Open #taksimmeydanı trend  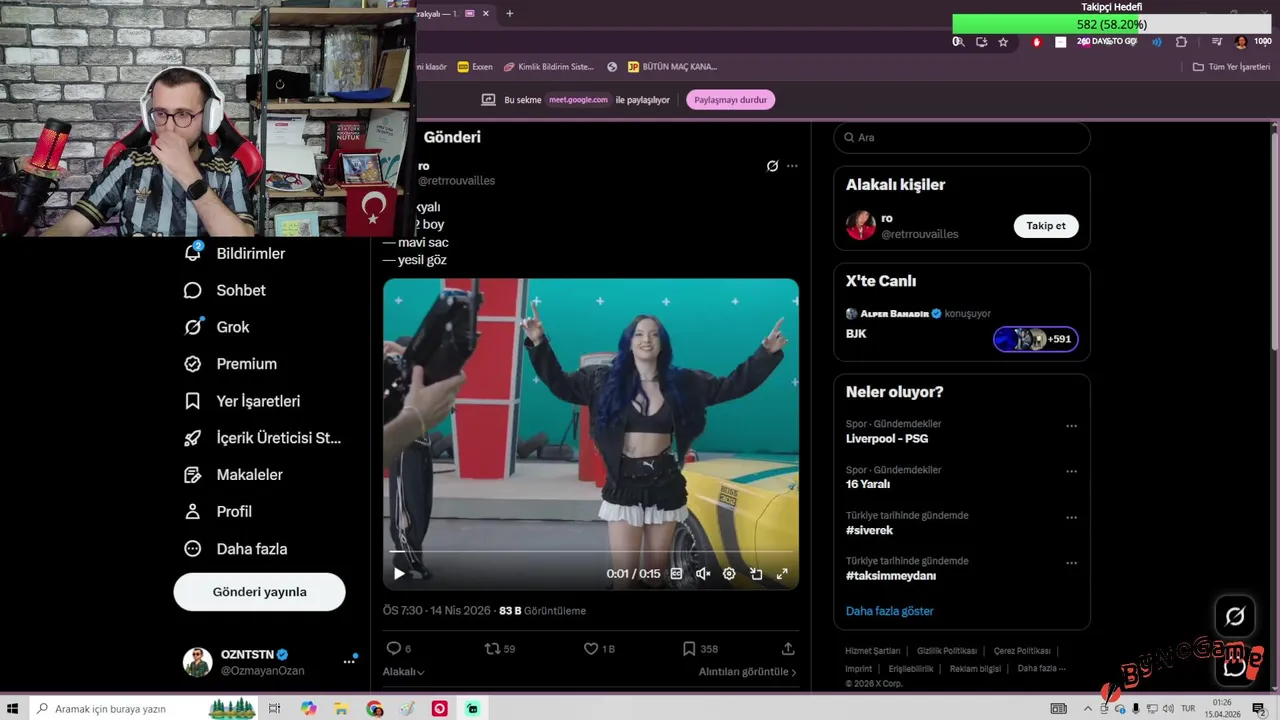tap(891, 576)
